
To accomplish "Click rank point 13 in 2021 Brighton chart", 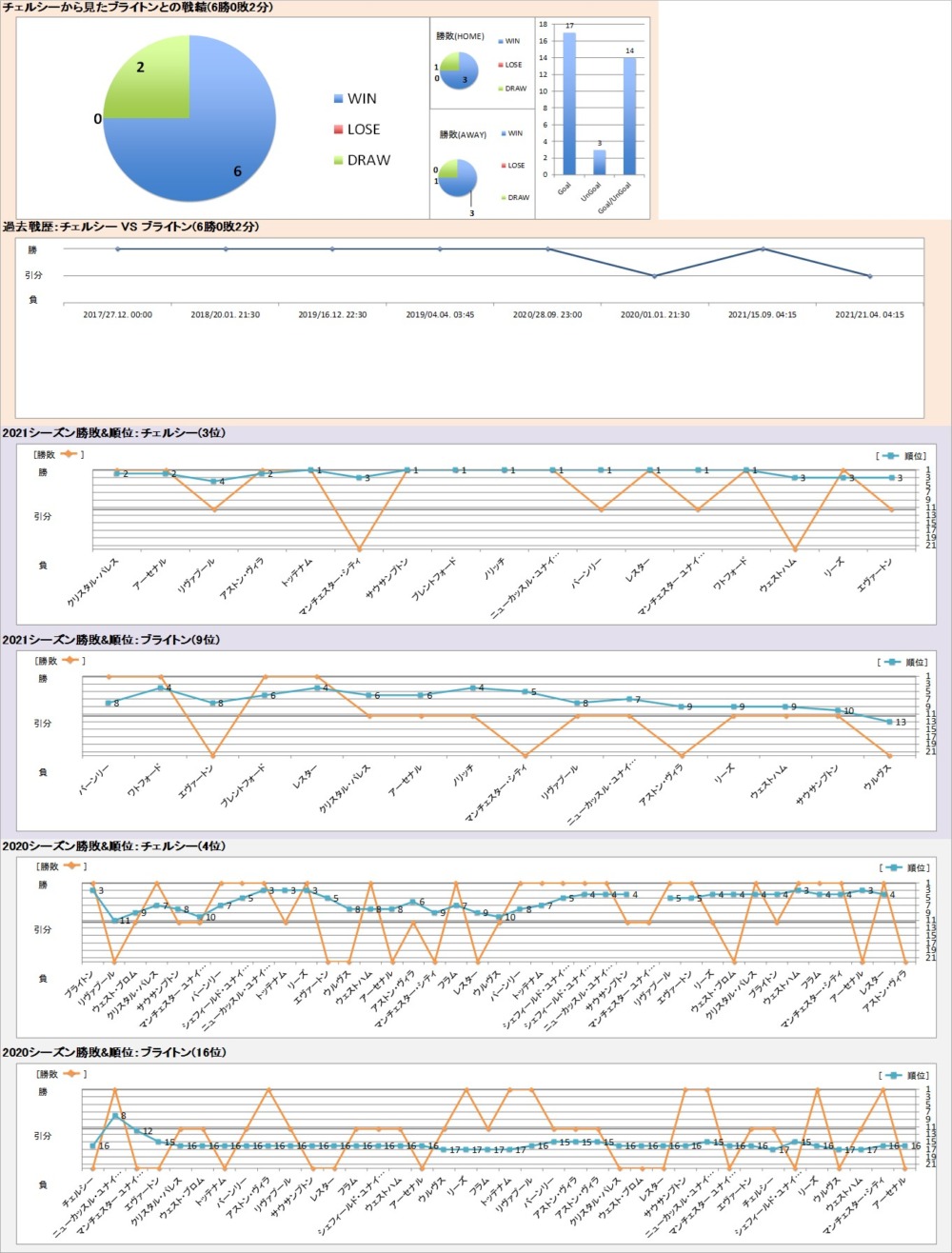I will (888, 722).
